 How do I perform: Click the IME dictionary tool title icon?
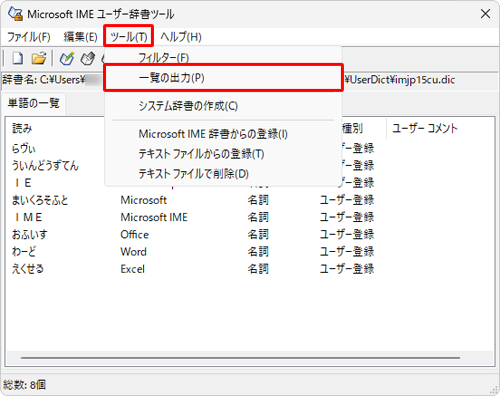click(15, 14)
